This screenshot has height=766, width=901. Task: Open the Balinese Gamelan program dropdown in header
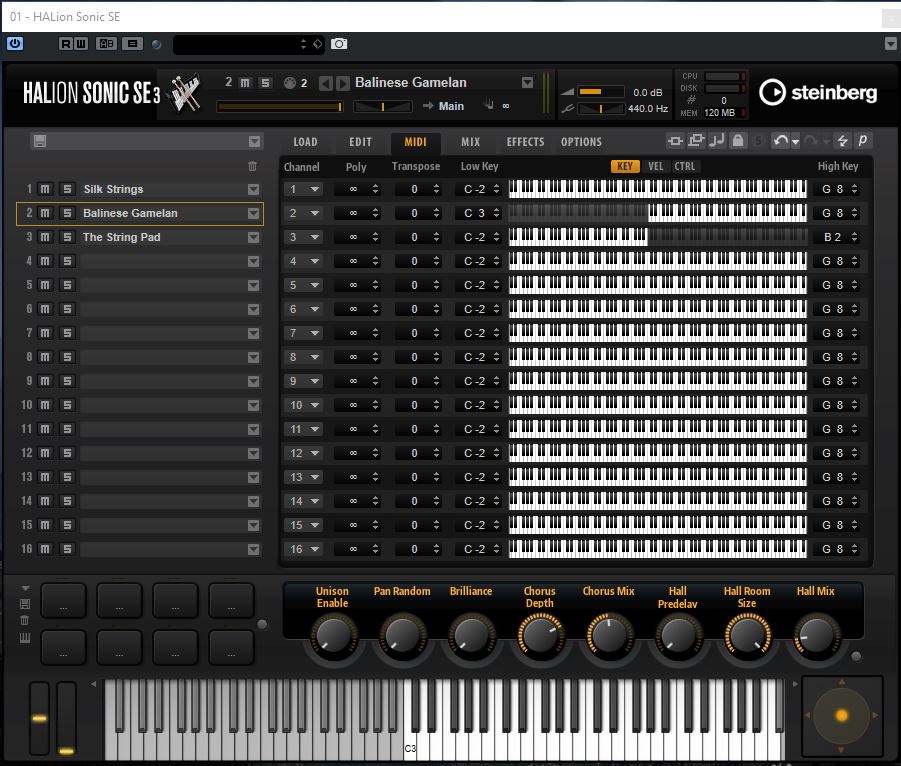pyautogui.click(x=527, y=83)
